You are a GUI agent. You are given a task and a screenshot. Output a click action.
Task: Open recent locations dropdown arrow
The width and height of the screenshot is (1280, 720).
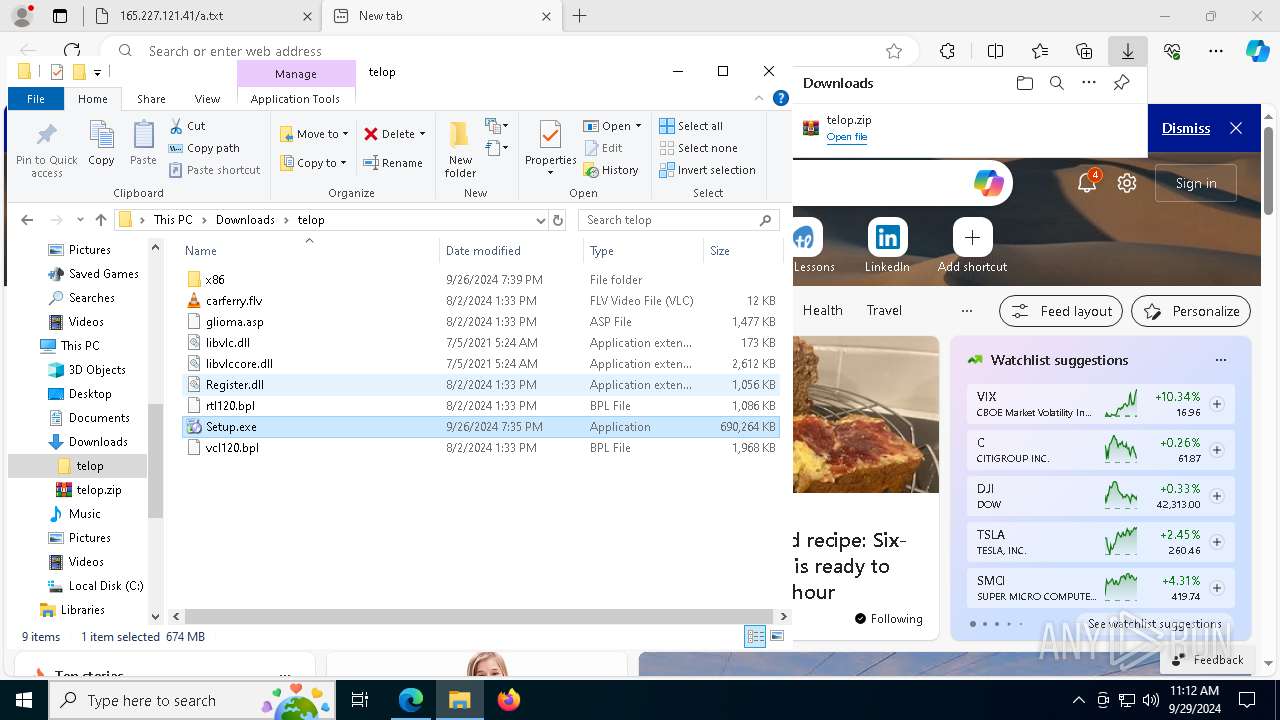coord(78,220)
